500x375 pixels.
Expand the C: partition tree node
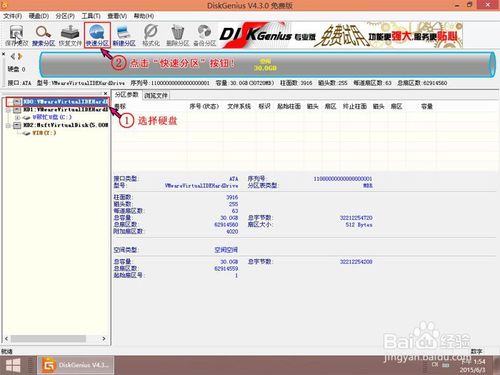pos(17,117)
